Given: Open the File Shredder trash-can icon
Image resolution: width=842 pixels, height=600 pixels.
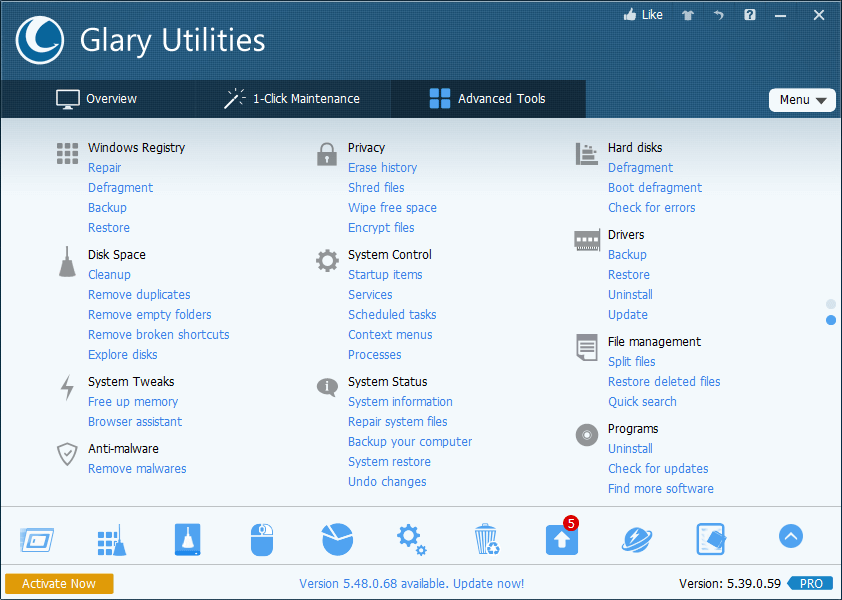Looking at the screenshot, I should tap(486, 538).
